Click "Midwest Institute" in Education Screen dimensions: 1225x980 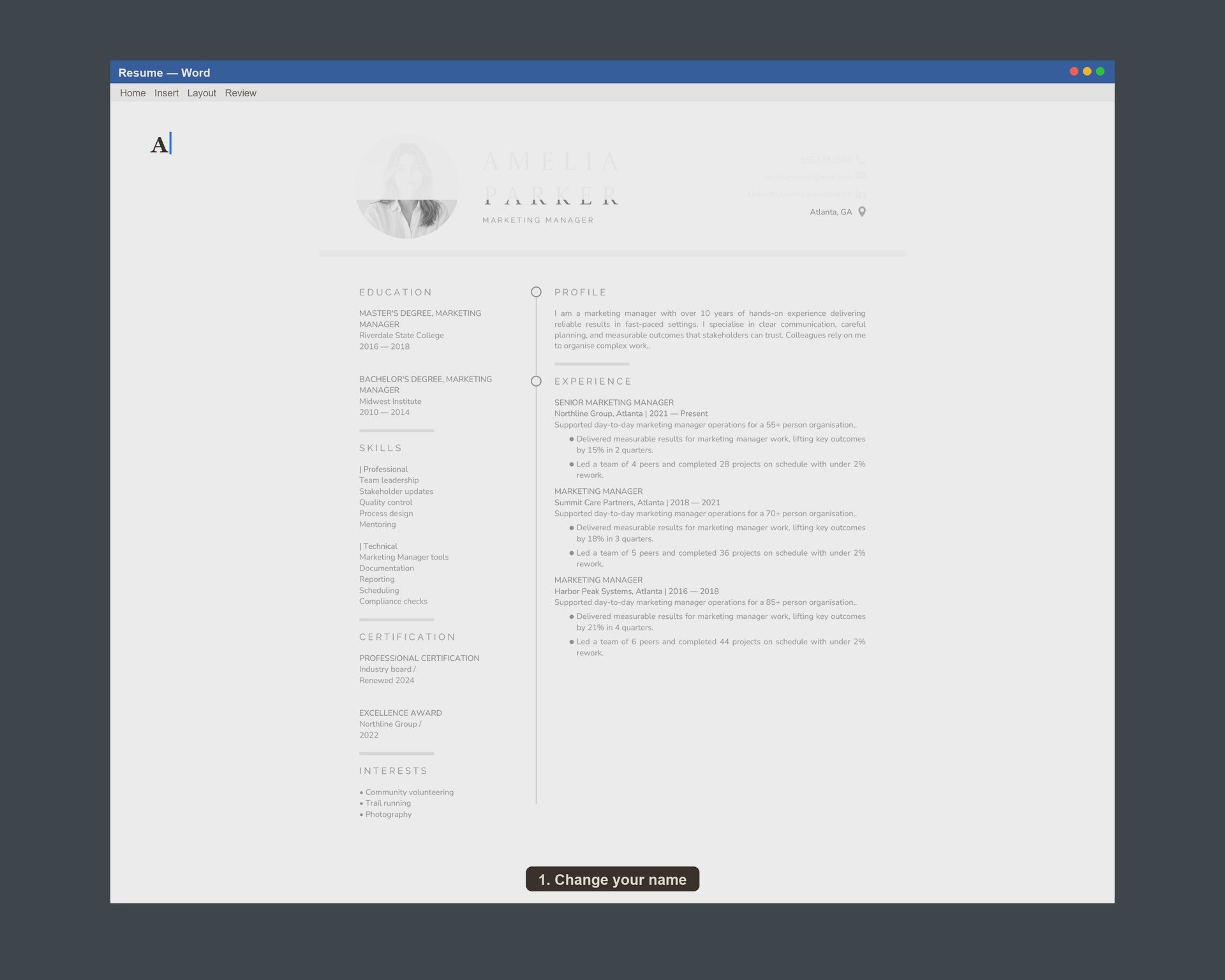(x=390, y=401)
